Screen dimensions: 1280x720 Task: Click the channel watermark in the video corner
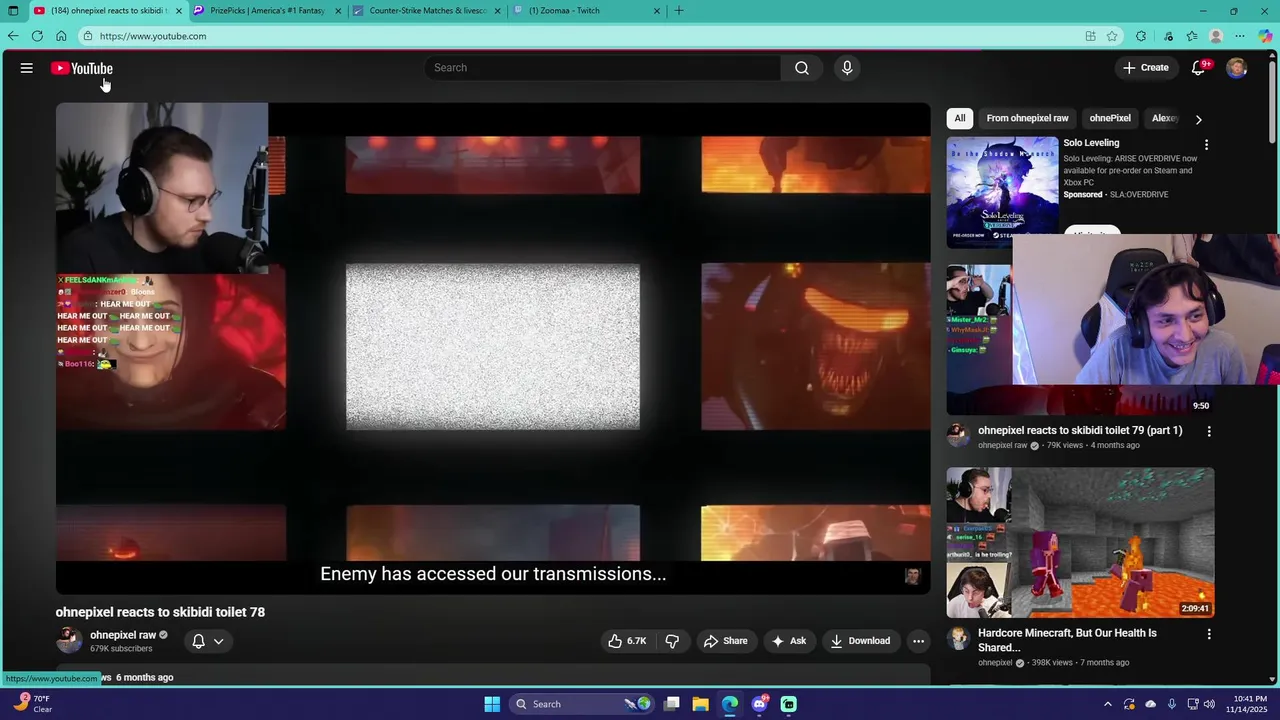[912, 576]
